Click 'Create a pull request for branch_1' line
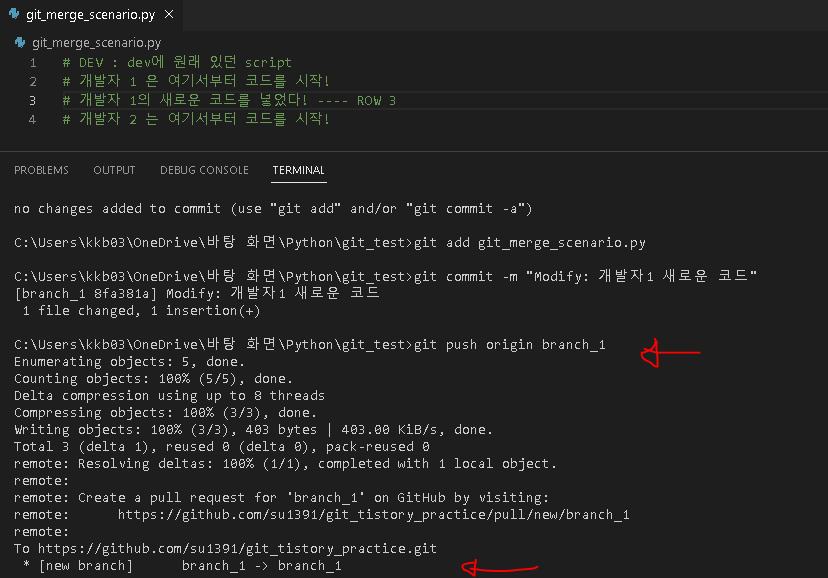The image size is (828, 578). 281,497
